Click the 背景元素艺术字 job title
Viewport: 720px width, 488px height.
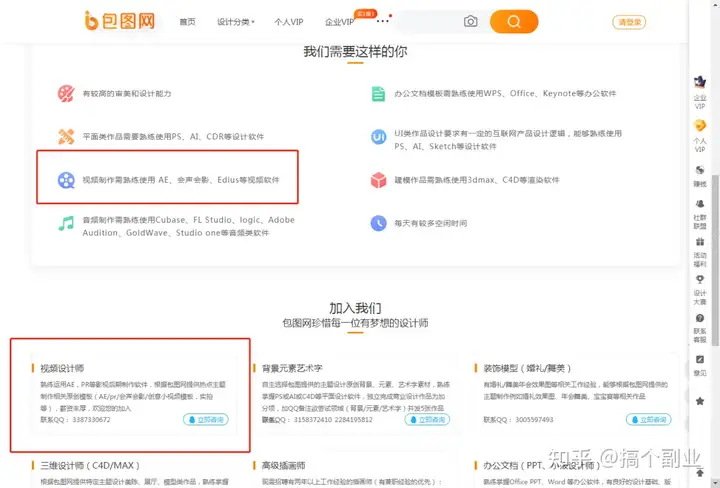292,368
